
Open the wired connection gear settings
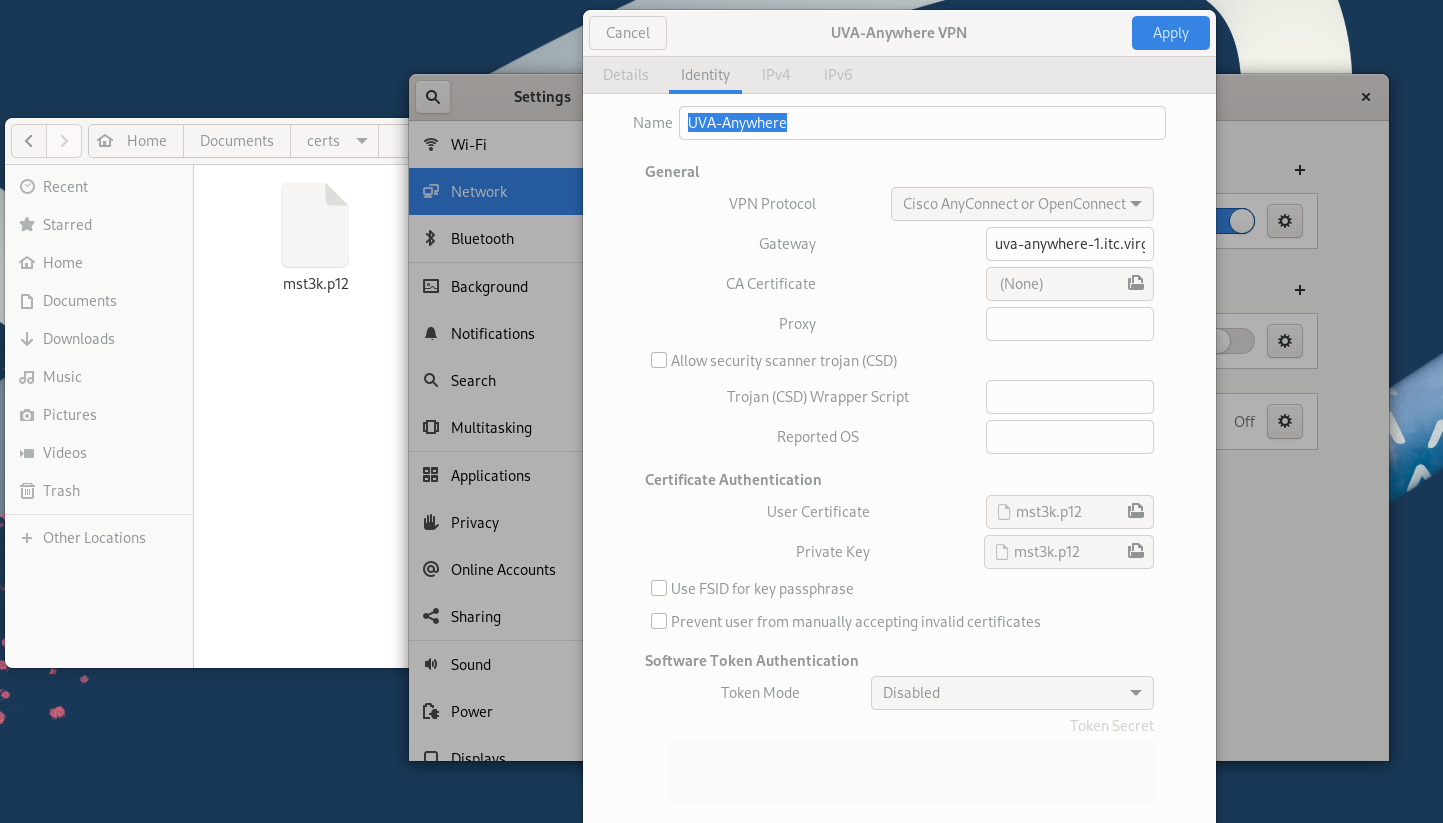(x=1284, y=221)
